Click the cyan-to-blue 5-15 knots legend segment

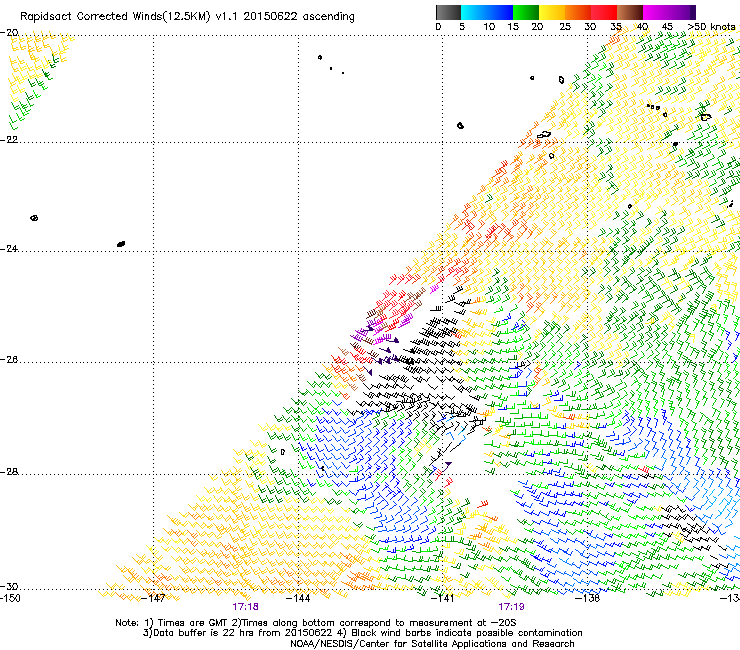(x=487, y=12)
